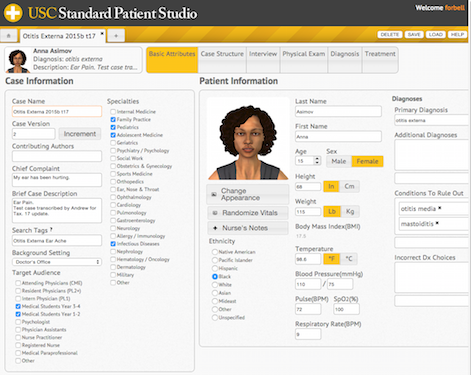Remove otitis media from conditions to rule out
This screenshot has height=375, width=471.
[x=440, y=208]
